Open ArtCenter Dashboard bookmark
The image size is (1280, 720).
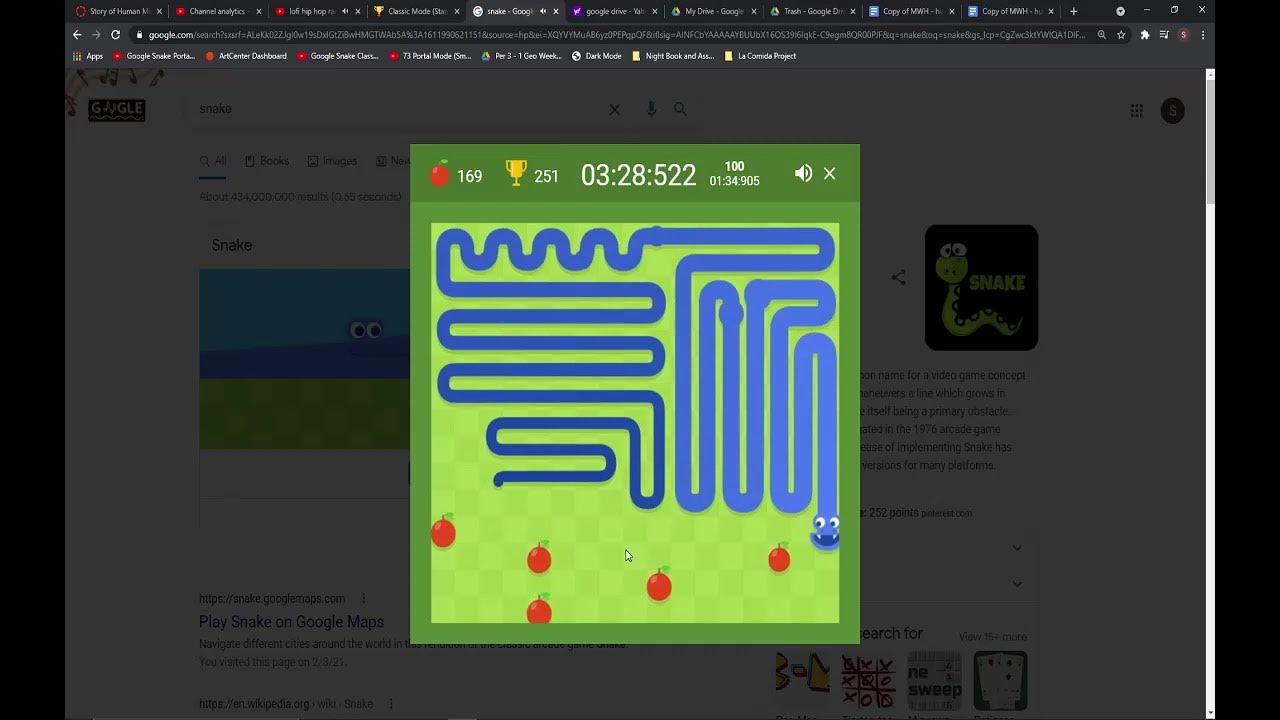click(246, 56)
